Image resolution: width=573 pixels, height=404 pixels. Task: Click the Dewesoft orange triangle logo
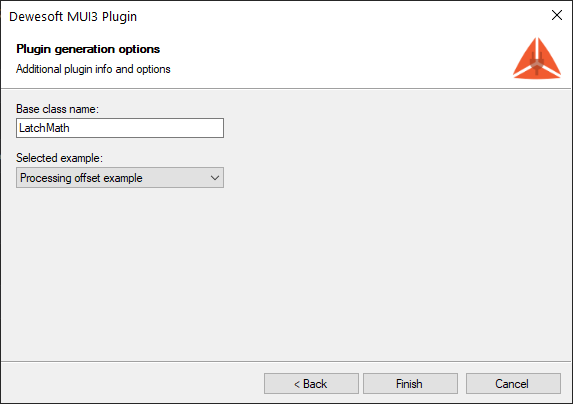pos(537,58)
